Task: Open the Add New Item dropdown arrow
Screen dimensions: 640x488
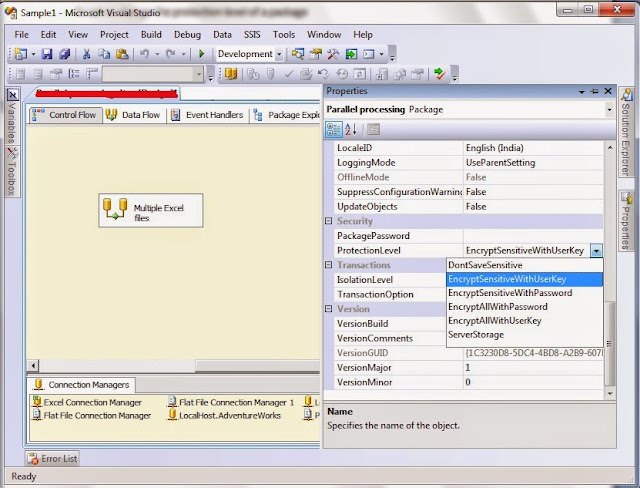Action: (33, 54)
